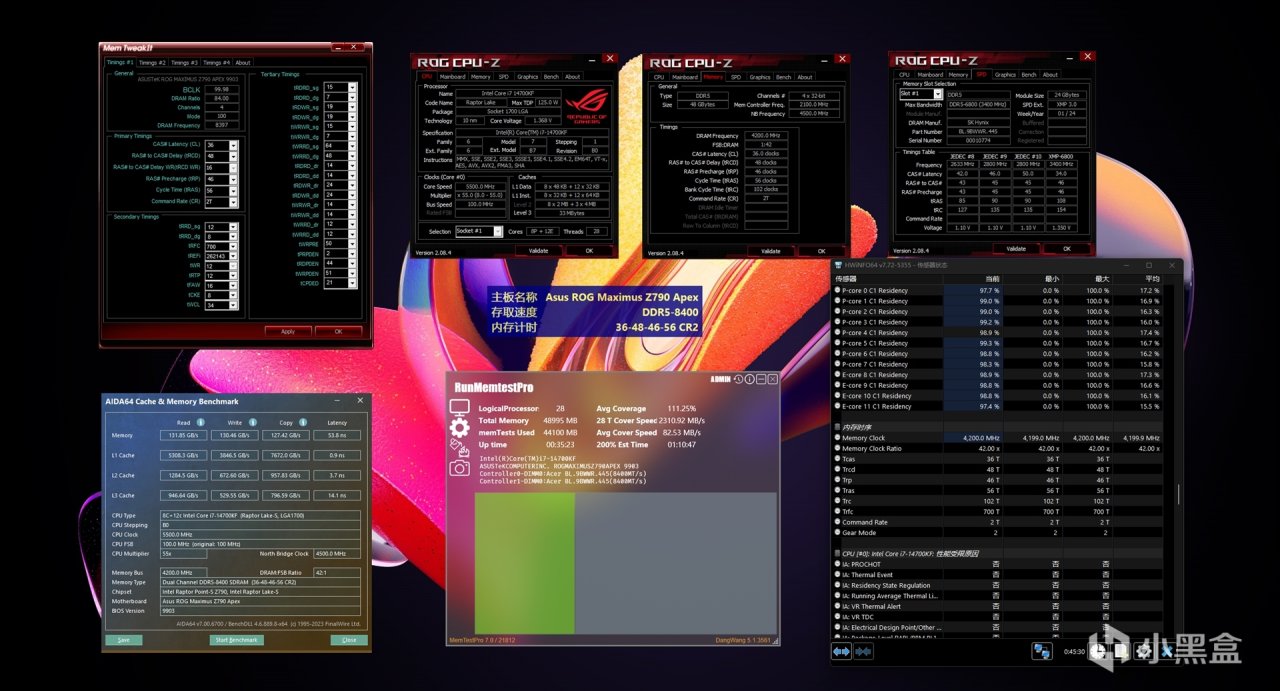This screenshot has width=1280, height=691.
Task: Open Command Rate (CR) dropdown in Mem TweakIt
Action: pos(234,201)
